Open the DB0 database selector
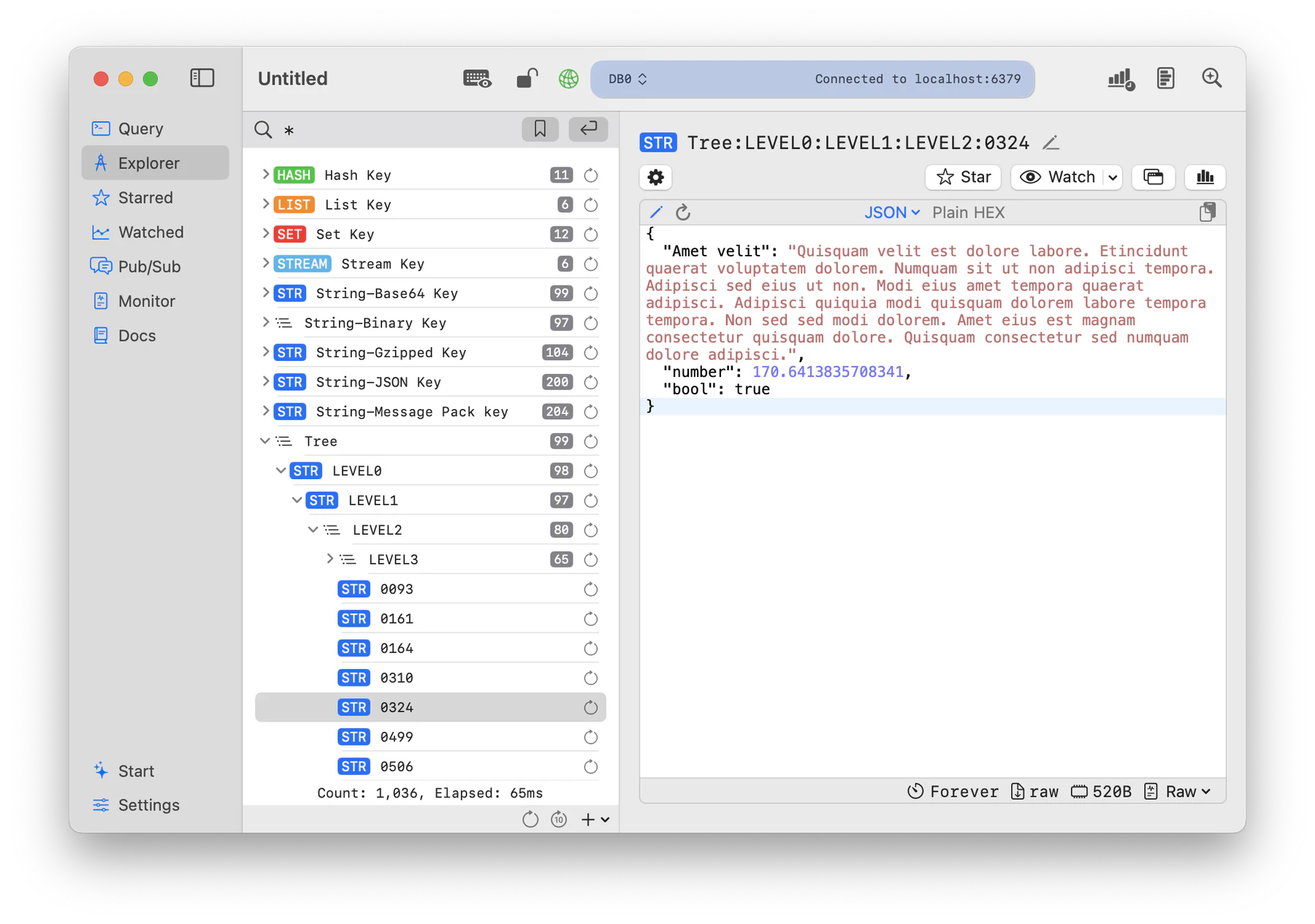The height and width of the screenshot is (924, 1315). (628, 79)
